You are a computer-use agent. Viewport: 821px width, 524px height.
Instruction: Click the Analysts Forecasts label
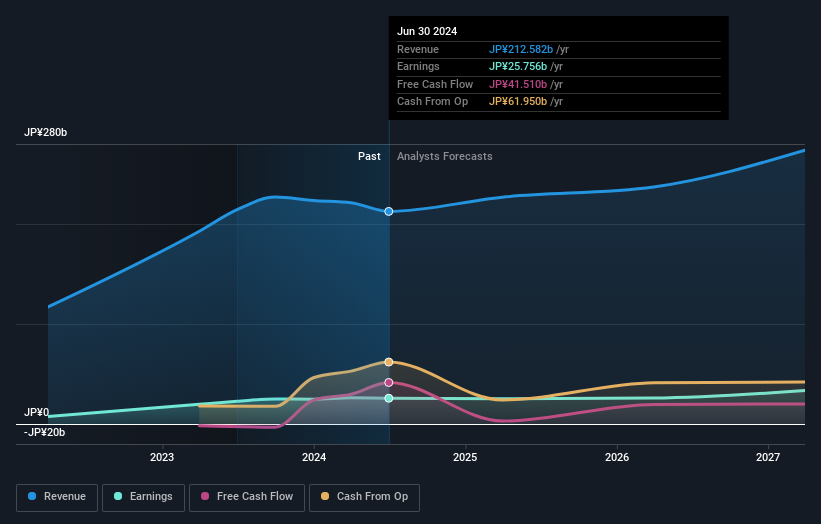pos(445,157)
